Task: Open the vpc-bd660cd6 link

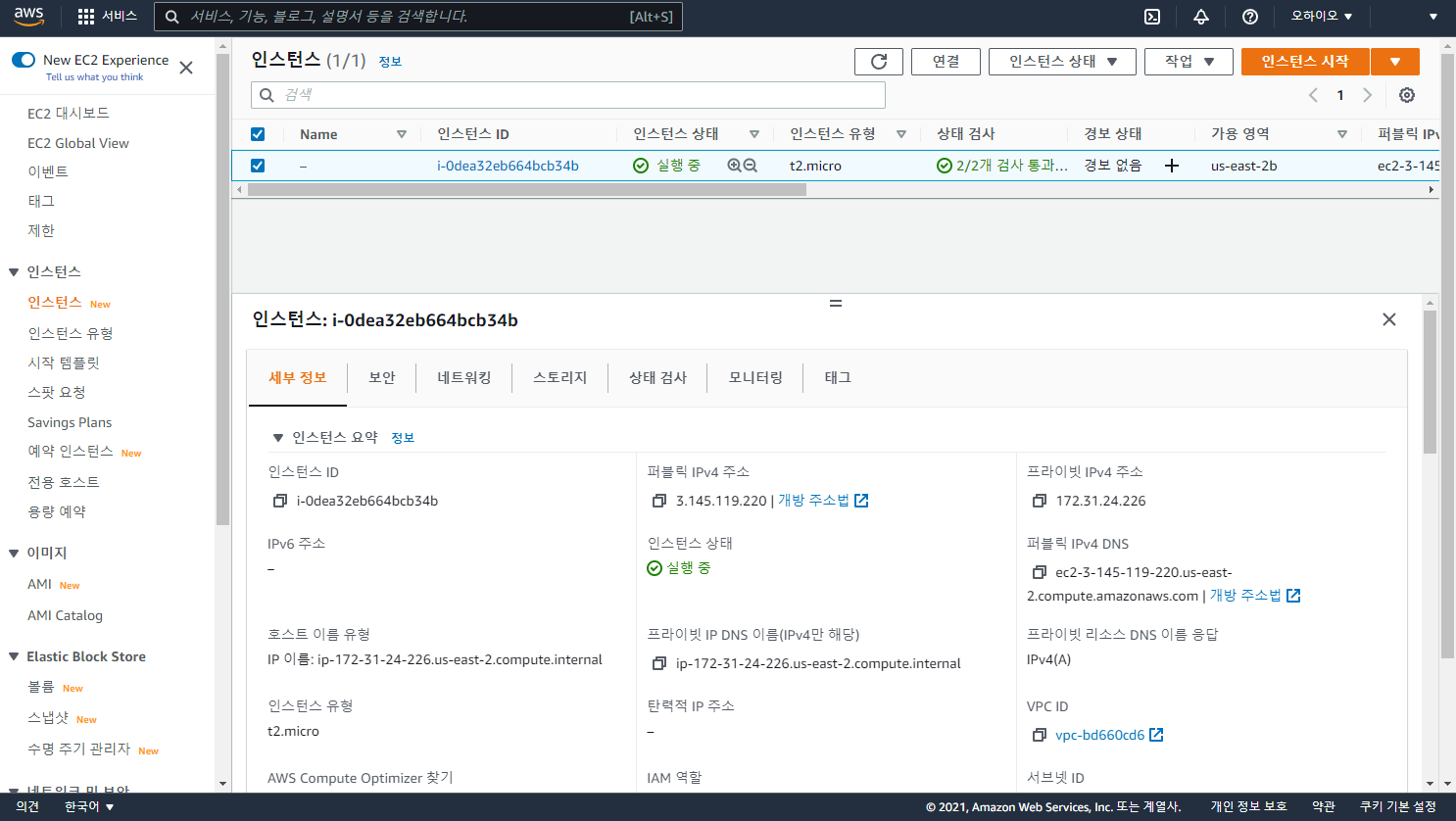Action: (1099, 735)
